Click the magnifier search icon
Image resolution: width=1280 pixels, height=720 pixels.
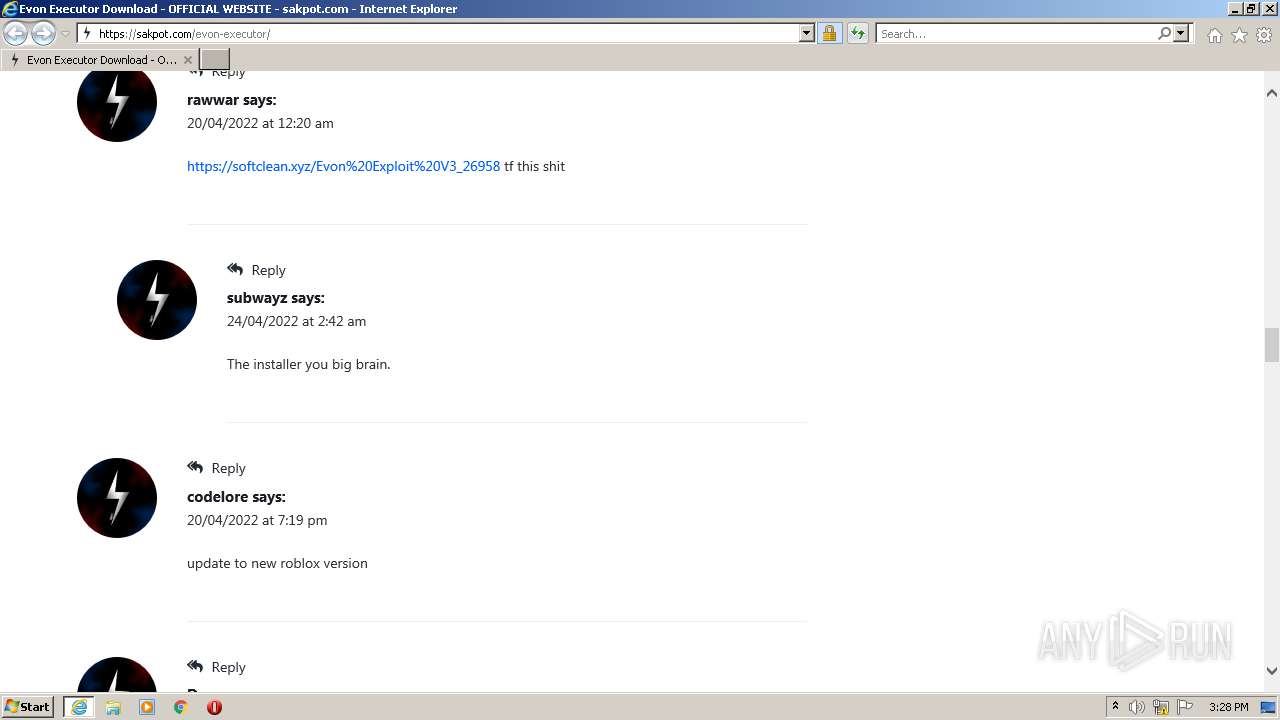tap(1164, 34)
